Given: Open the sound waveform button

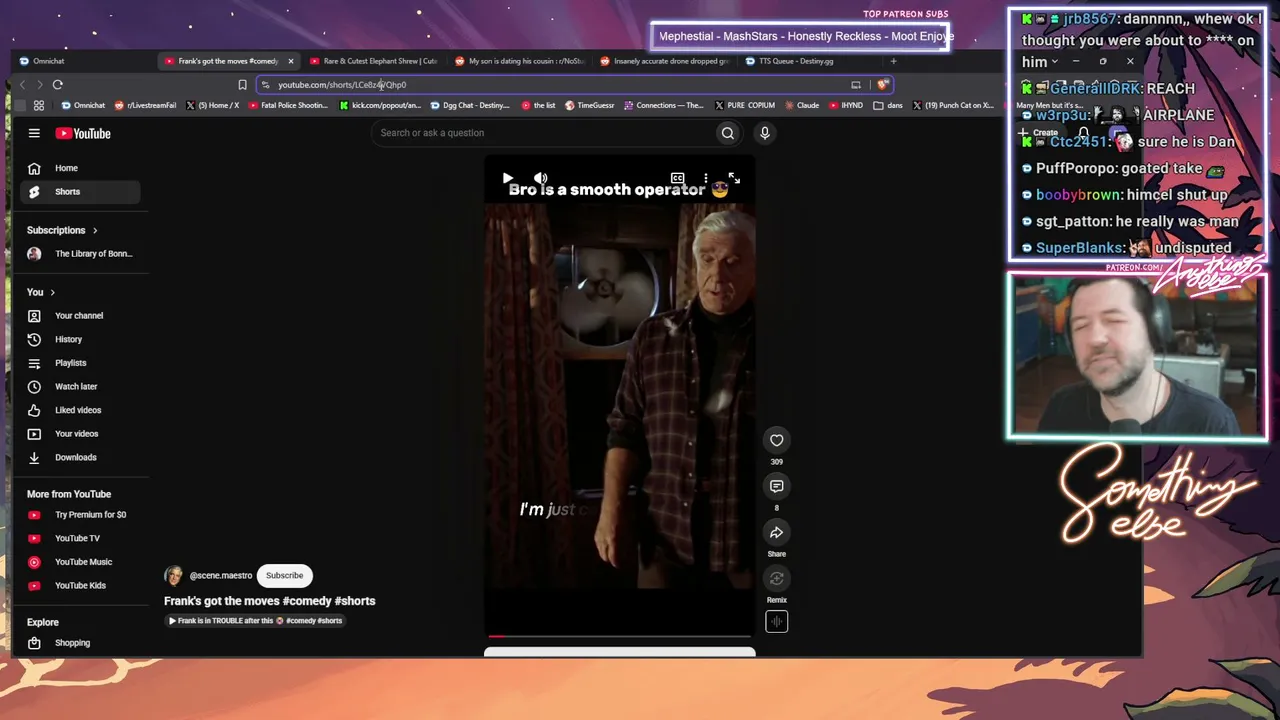Looking at the screenshot, I should [776, 621].
